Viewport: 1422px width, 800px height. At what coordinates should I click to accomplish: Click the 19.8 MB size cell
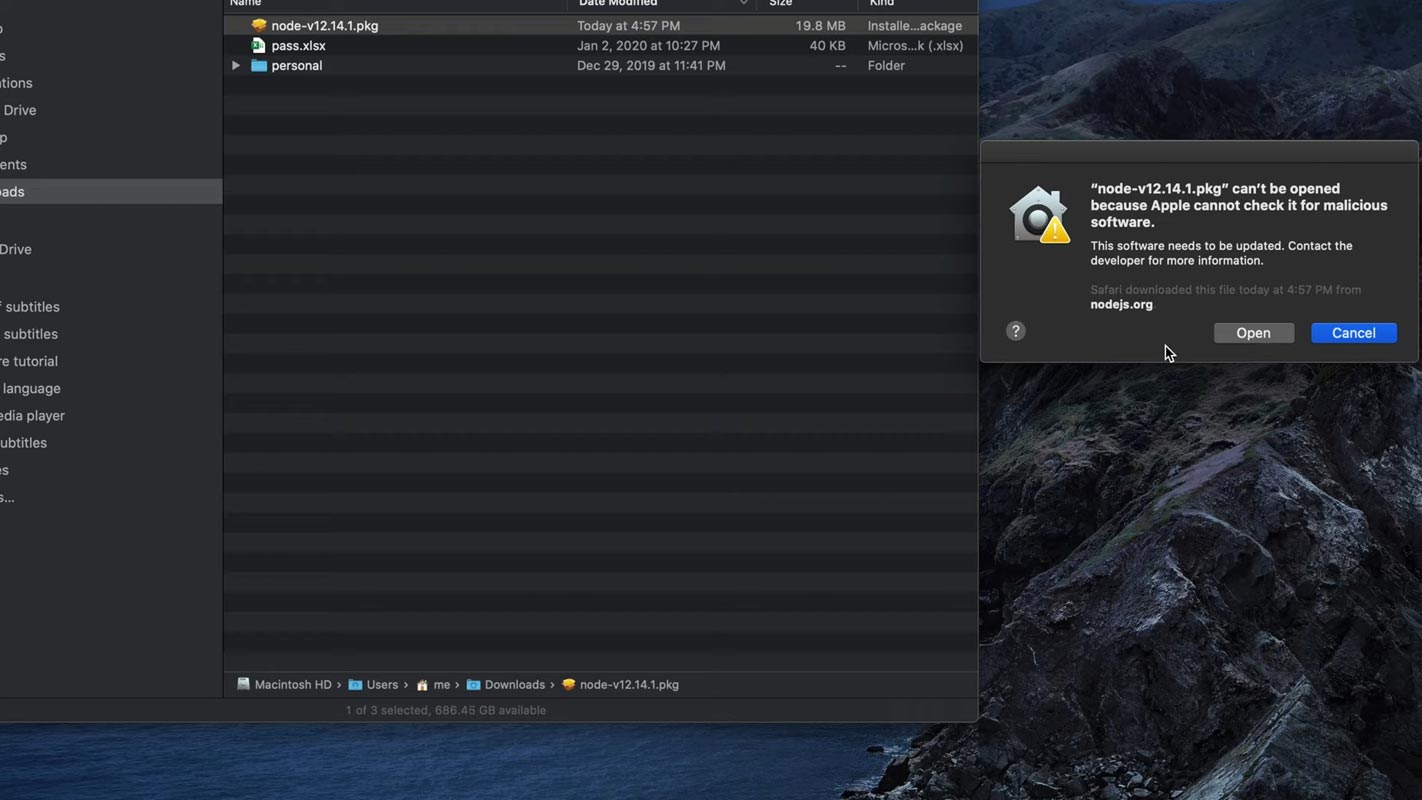point(820,25)
